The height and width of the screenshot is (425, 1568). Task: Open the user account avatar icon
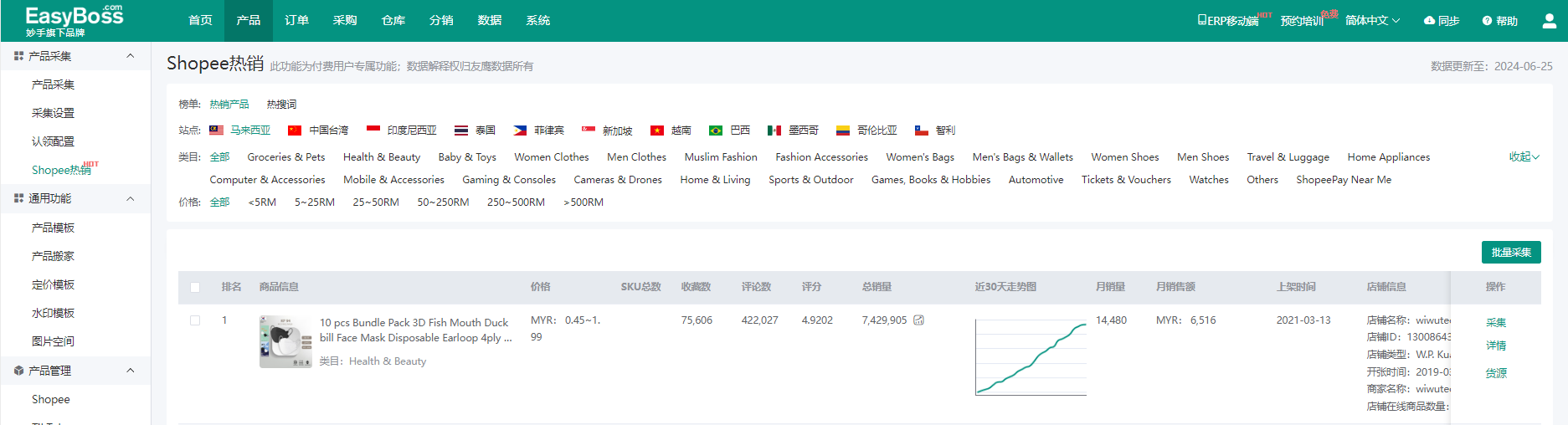click(1550, 21)
